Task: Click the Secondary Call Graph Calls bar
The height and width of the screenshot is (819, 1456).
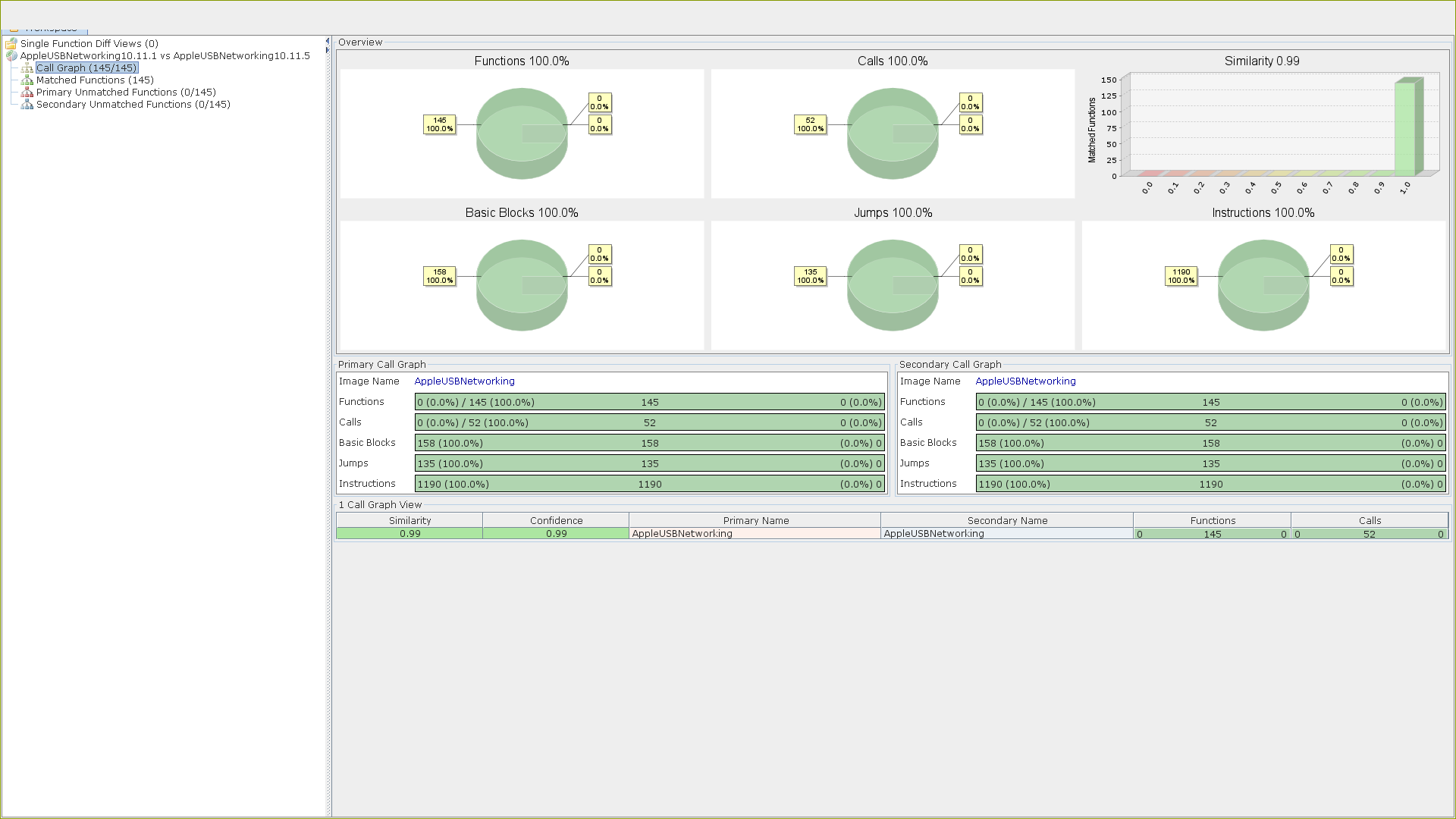Action: tap(1211, 422)
